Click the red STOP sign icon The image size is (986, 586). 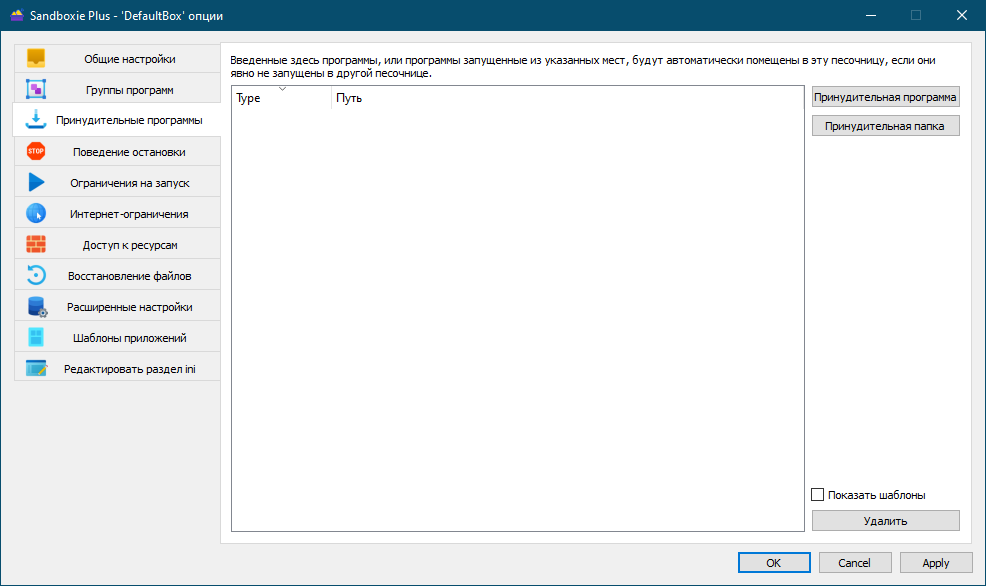click(36, 152)
